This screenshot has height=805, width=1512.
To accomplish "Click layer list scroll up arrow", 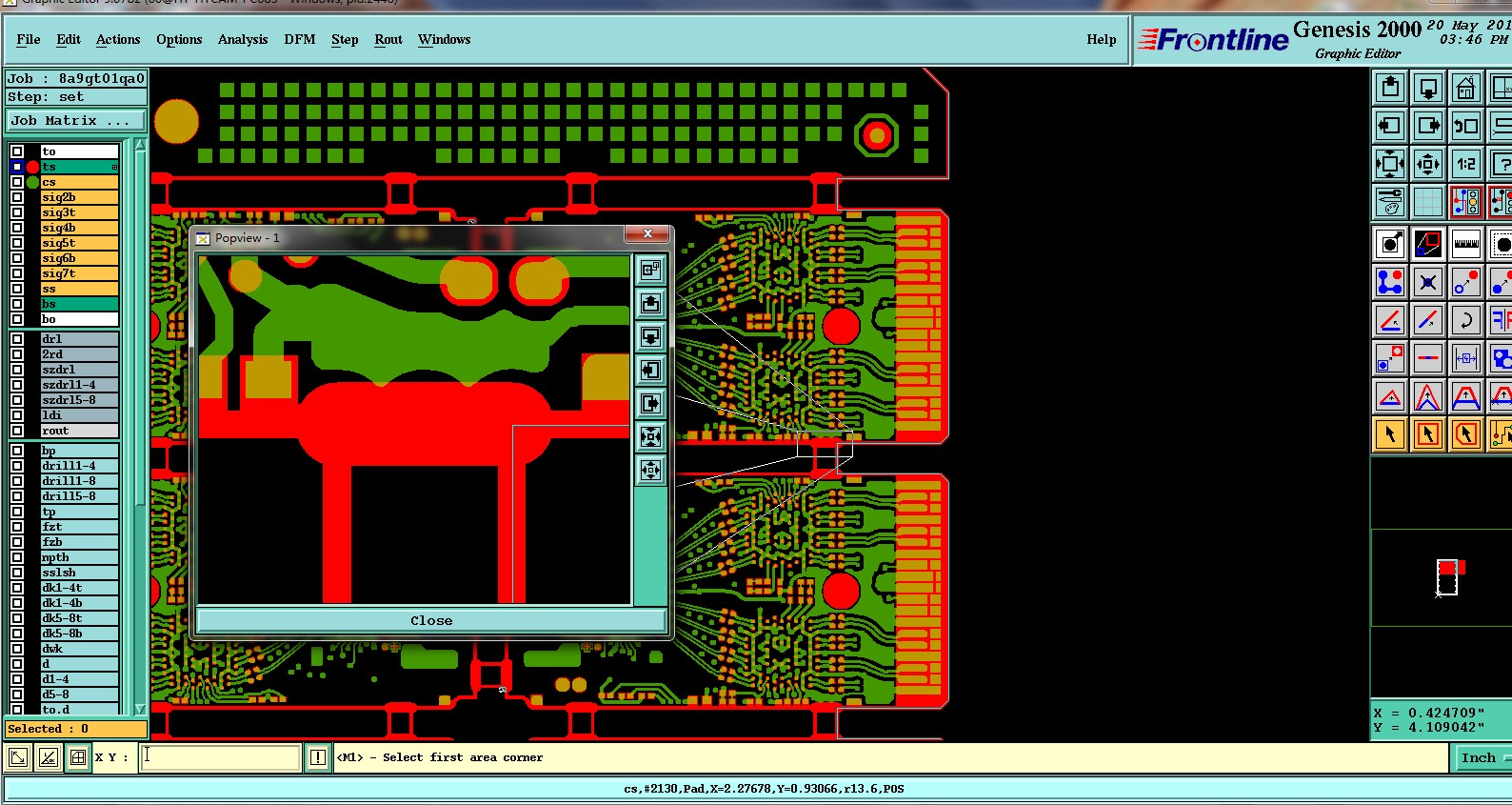I will pos(141,145).
